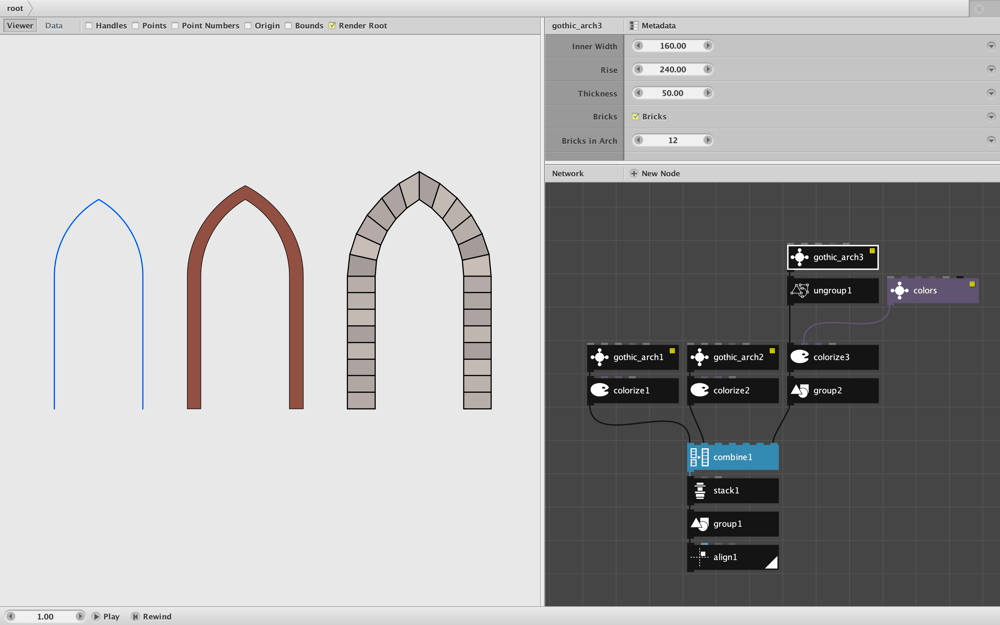The height and width of the screenshot is (625, 1000).
Task: Toggle the Handles checkbox
Action: [x=89, y=26]
